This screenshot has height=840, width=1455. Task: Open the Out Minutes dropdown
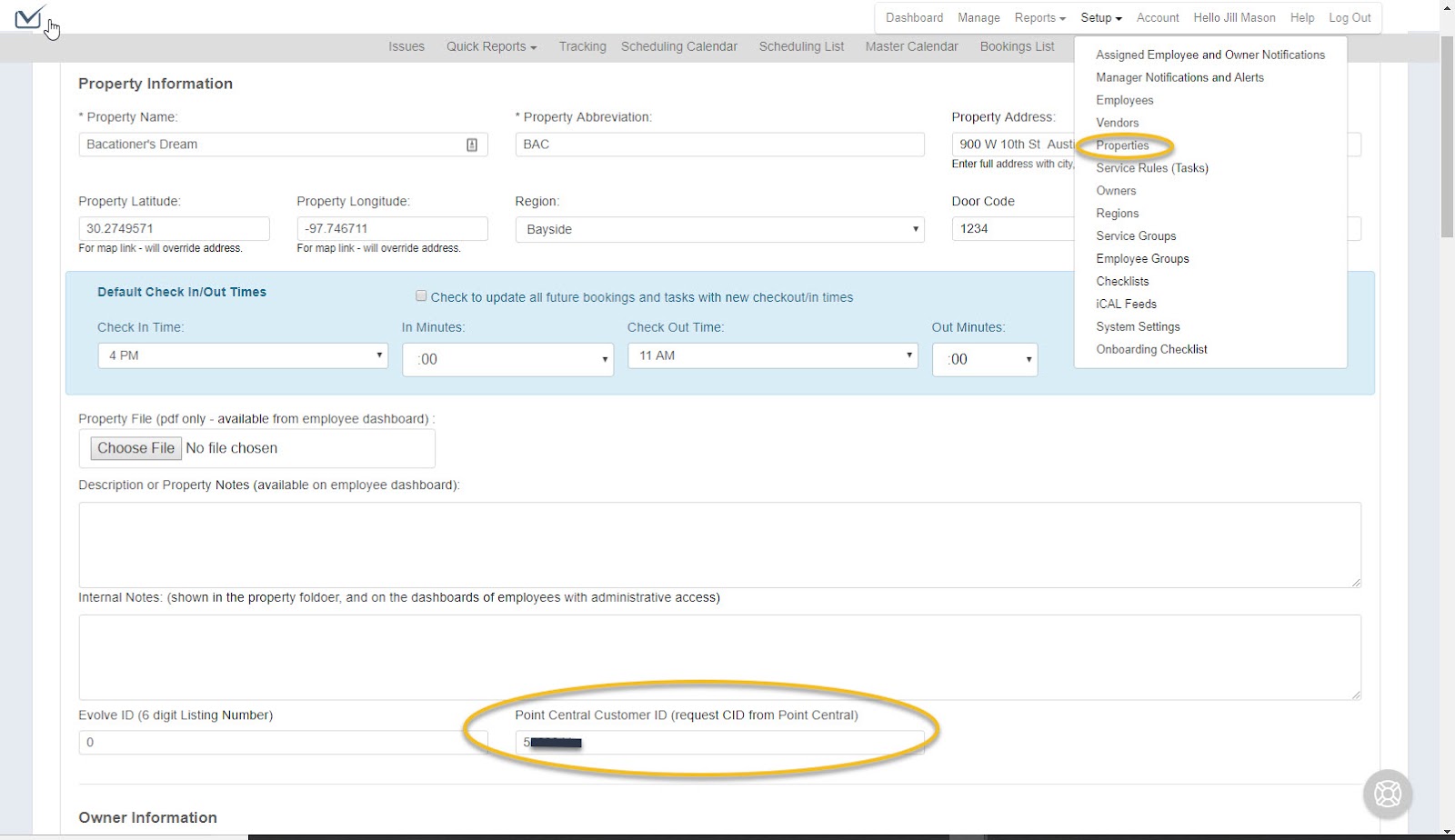coord(984,359)
